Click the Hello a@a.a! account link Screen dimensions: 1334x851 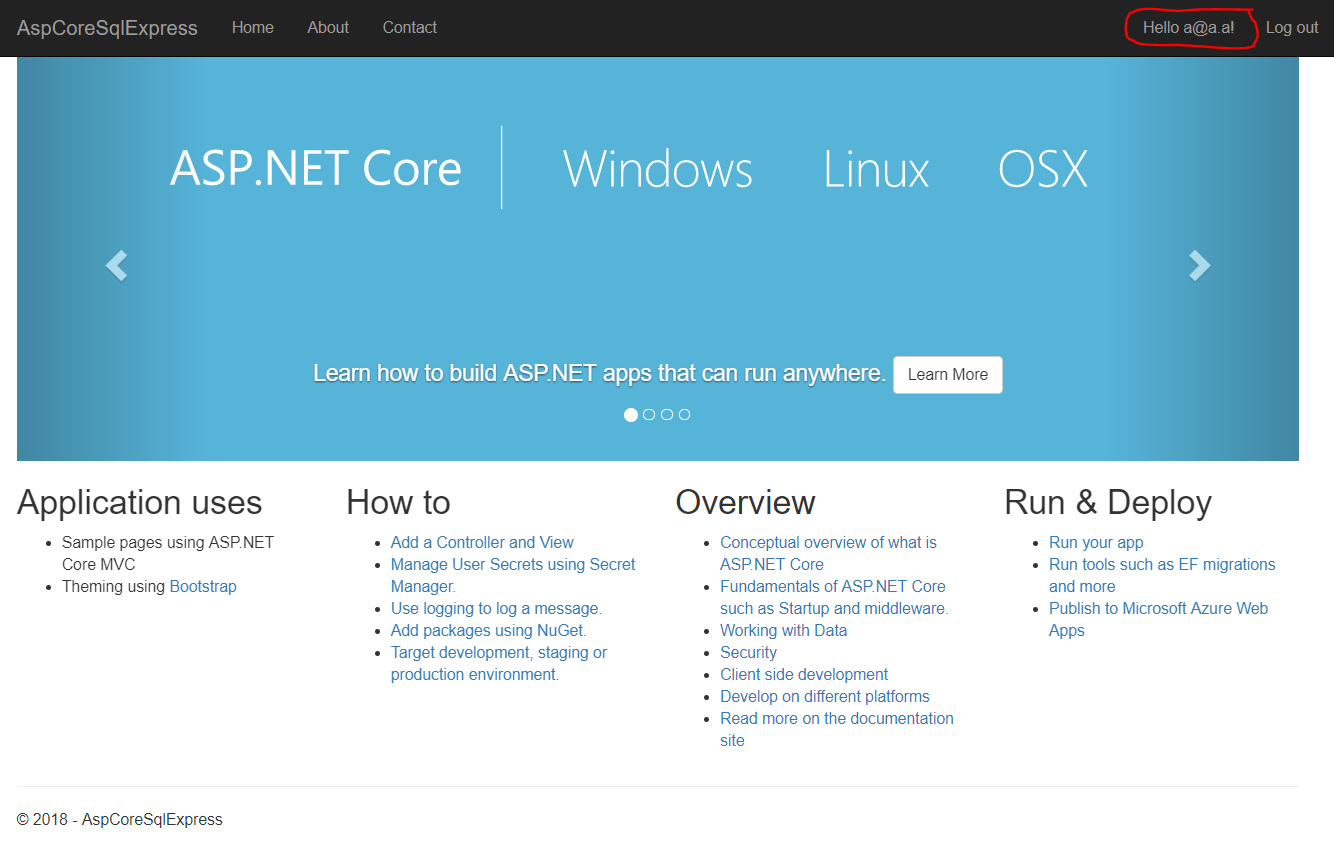(x=1189, y=27)
